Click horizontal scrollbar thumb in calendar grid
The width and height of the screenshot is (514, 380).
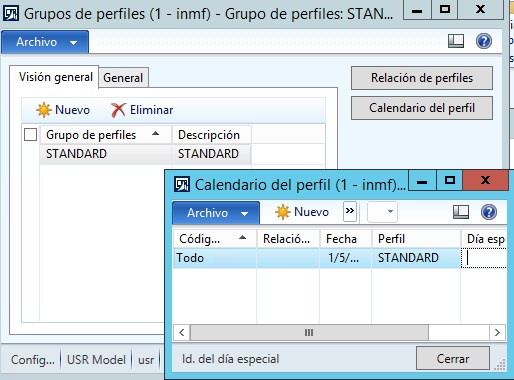click(309, 333)
